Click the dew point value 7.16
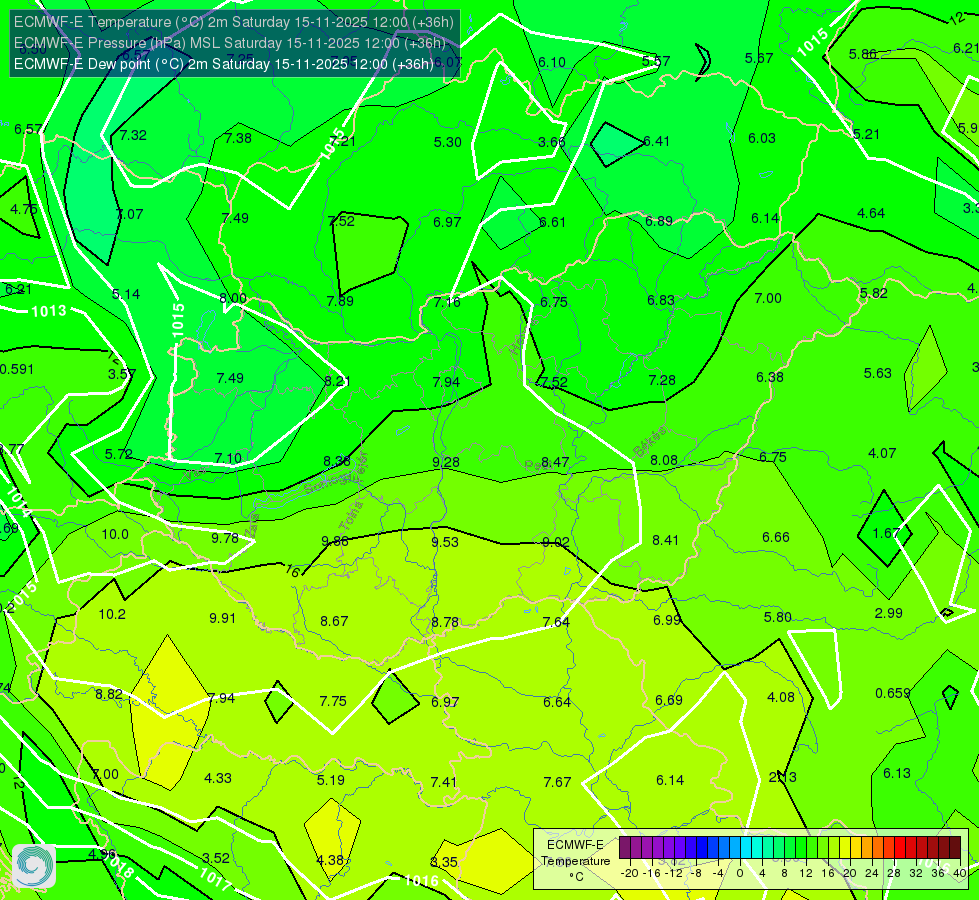This screenshot has height=900, width=979. (447, 302)
